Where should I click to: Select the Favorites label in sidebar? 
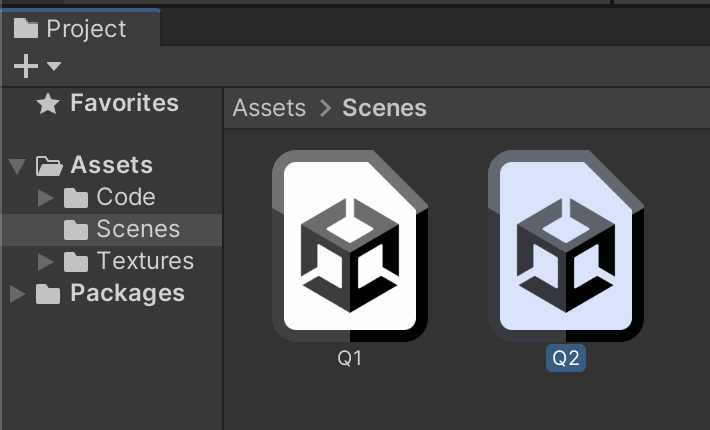pyautogui.click(x=124, y=104)
